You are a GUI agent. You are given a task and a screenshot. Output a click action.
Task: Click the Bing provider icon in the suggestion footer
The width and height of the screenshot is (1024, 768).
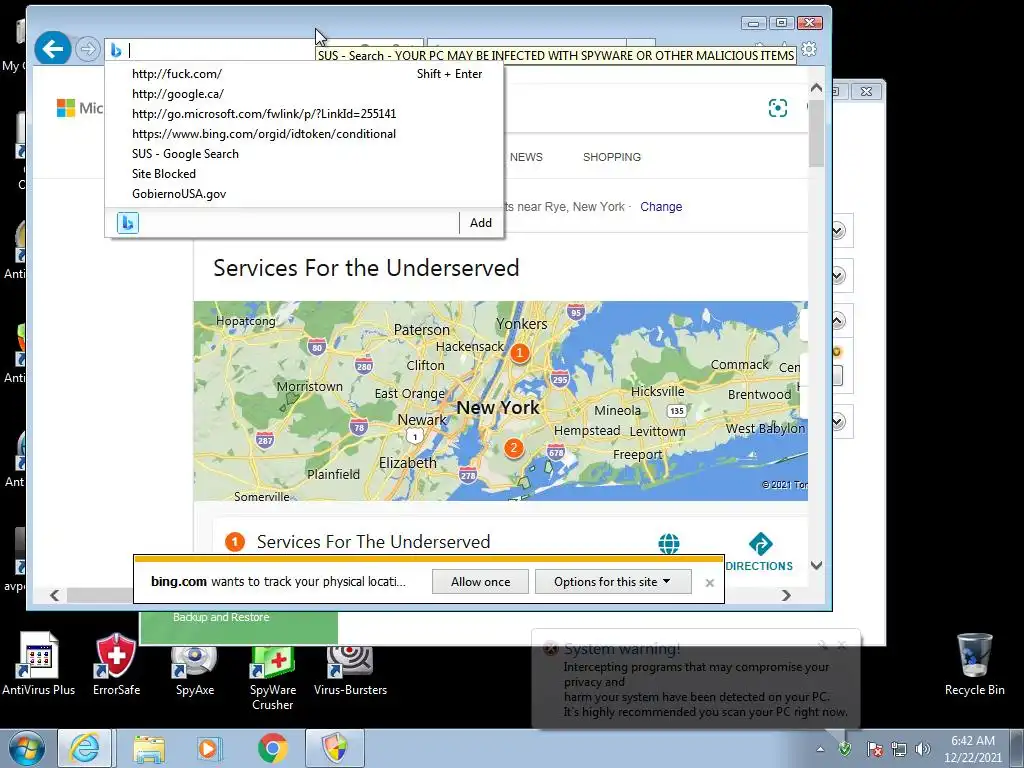(128, 223)
